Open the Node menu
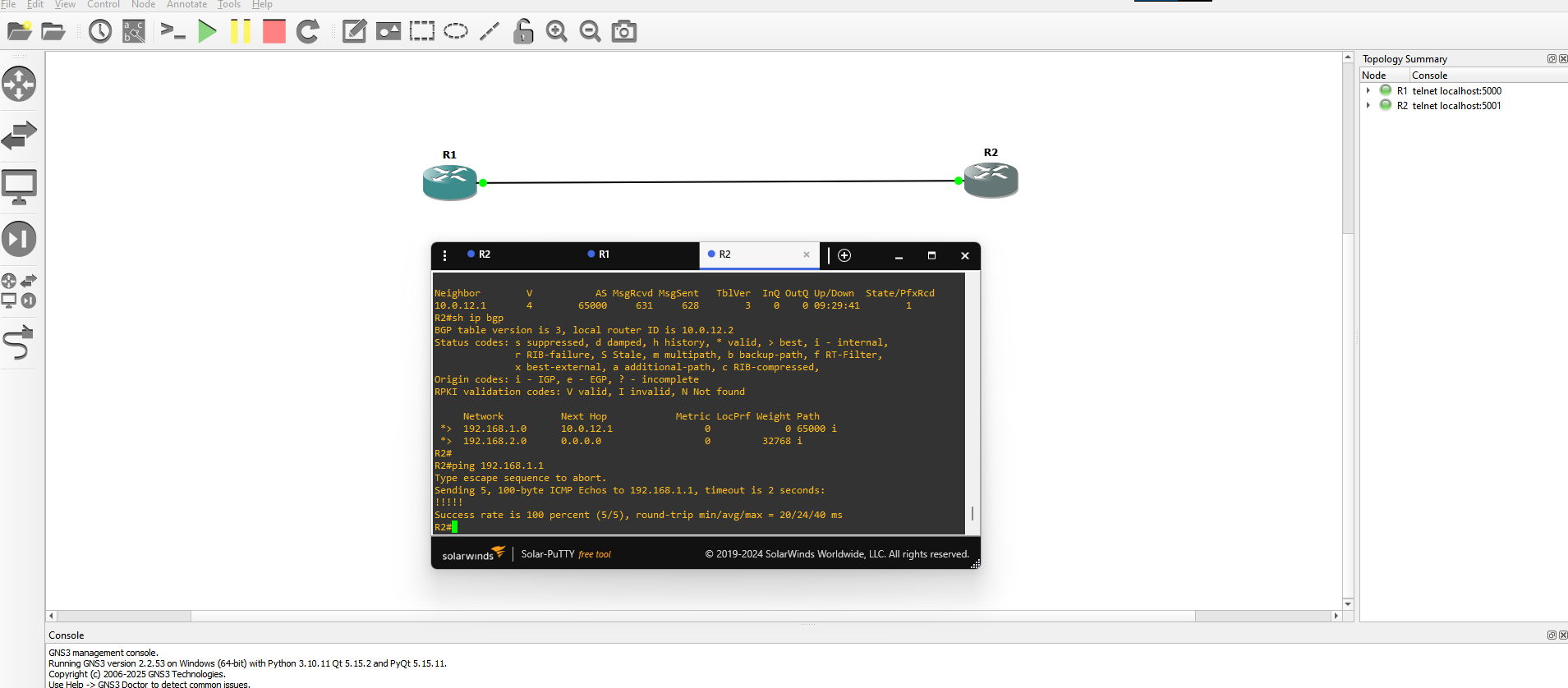The width and height of the screenshot is (1568, 688). pyautogui.click(x=143, y=4)
